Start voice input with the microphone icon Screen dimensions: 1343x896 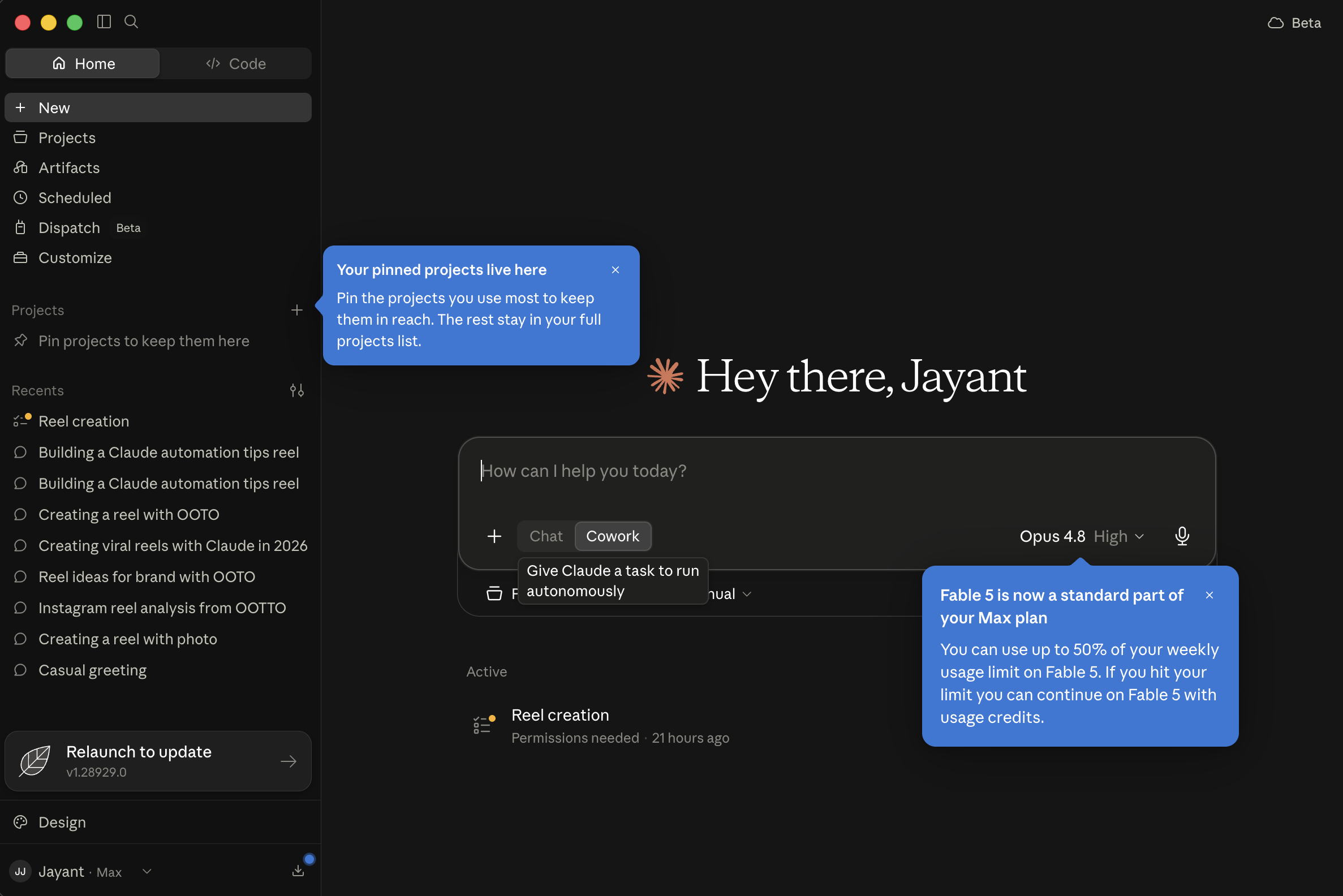click(x=1182, y=537)
